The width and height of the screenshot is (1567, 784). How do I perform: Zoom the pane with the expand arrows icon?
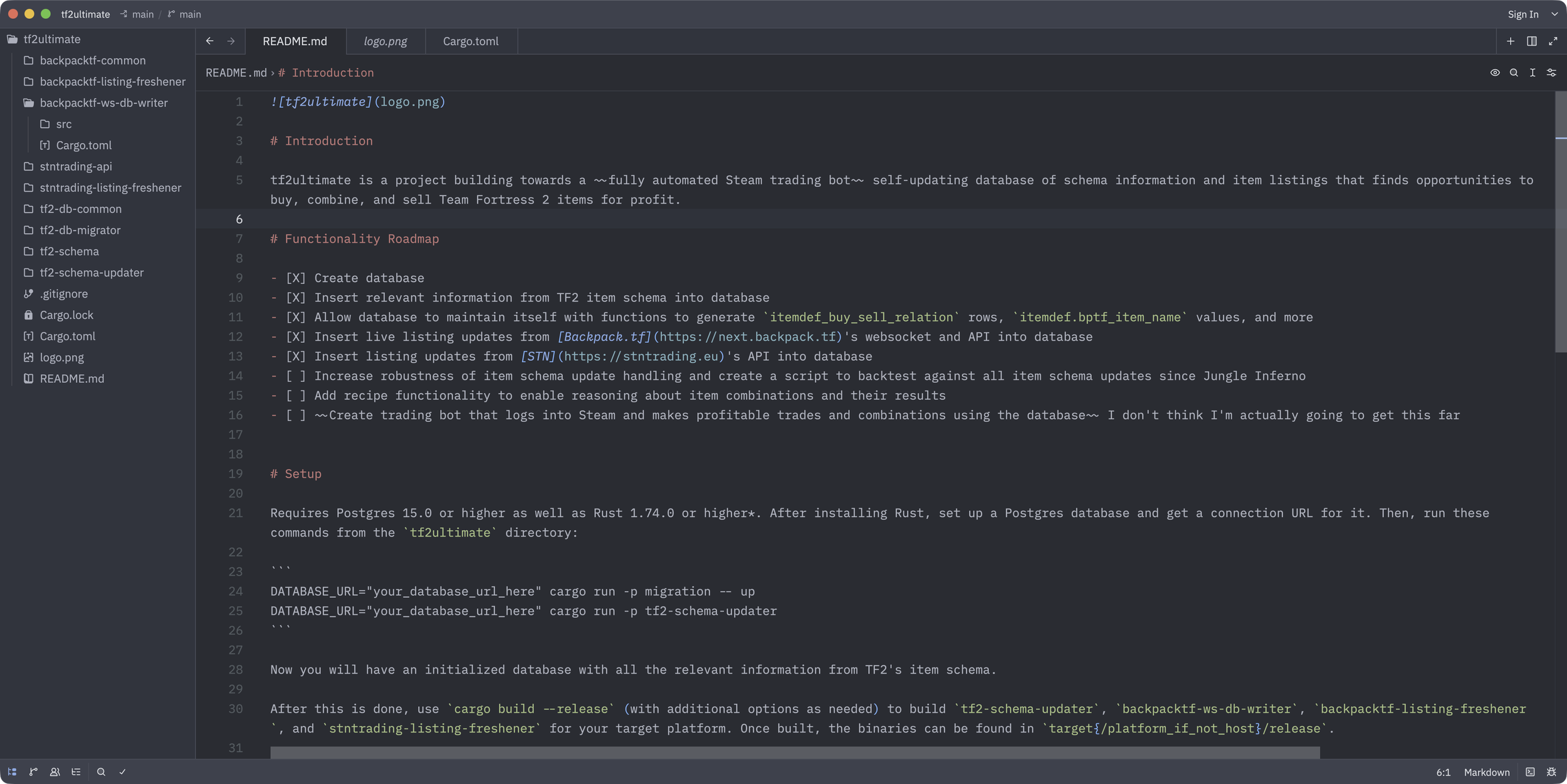tap(1553, 41)
